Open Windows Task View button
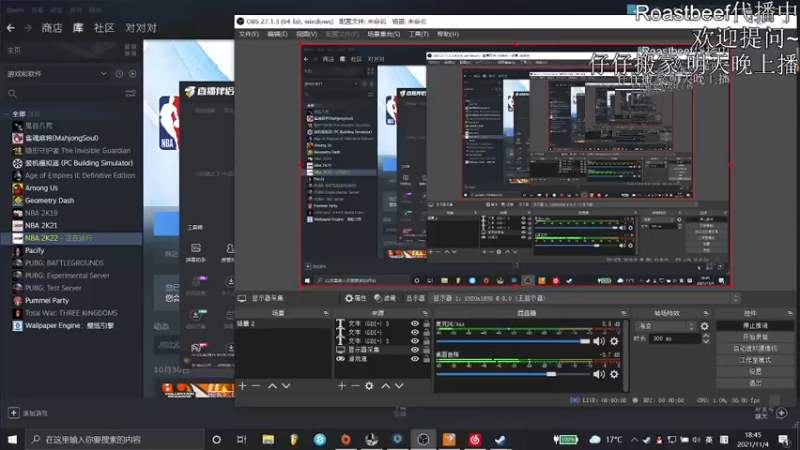The width and height of the screenshot is (800, 450). (242, 439)
